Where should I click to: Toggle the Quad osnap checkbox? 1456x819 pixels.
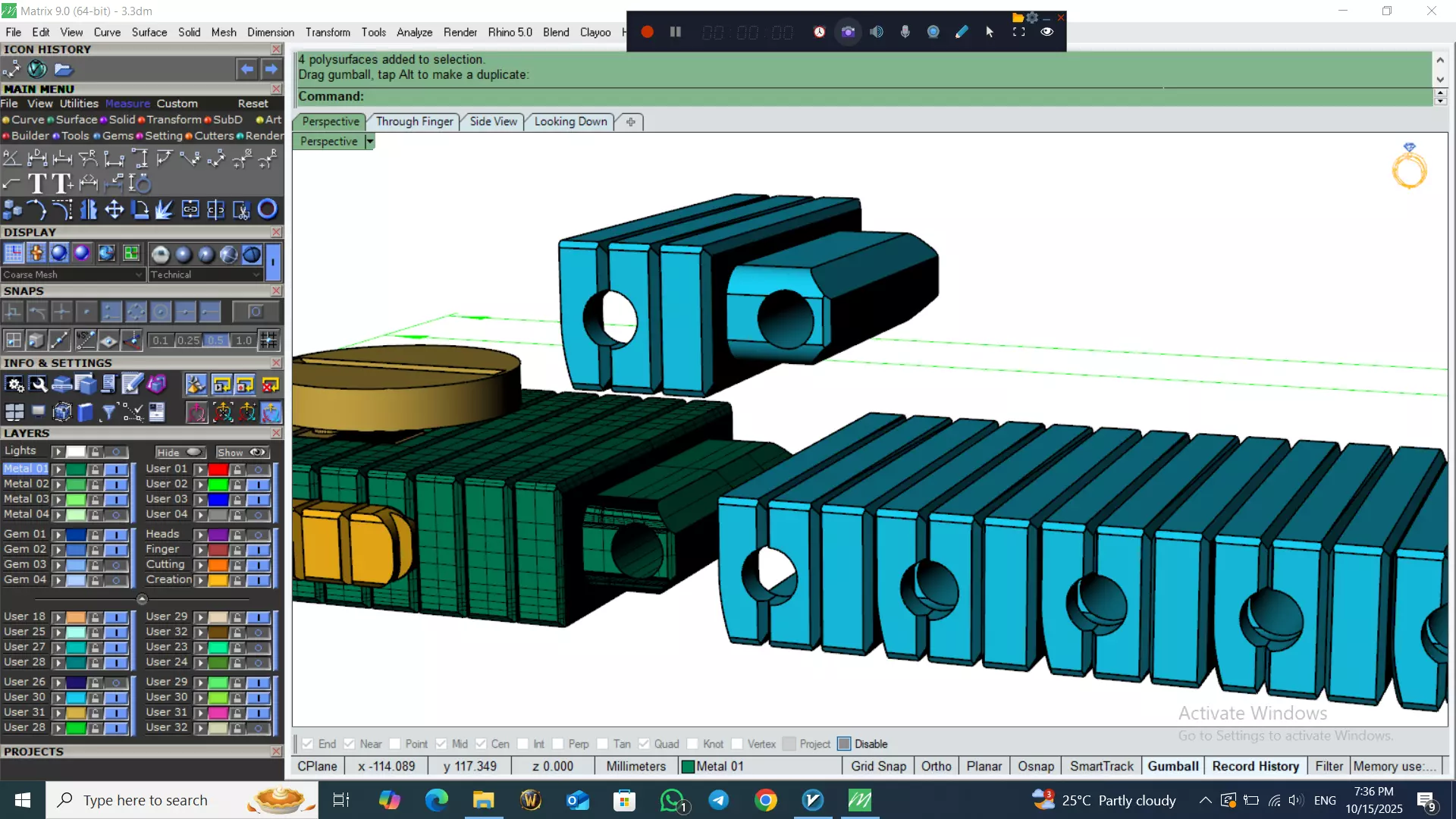click(644, 744)
